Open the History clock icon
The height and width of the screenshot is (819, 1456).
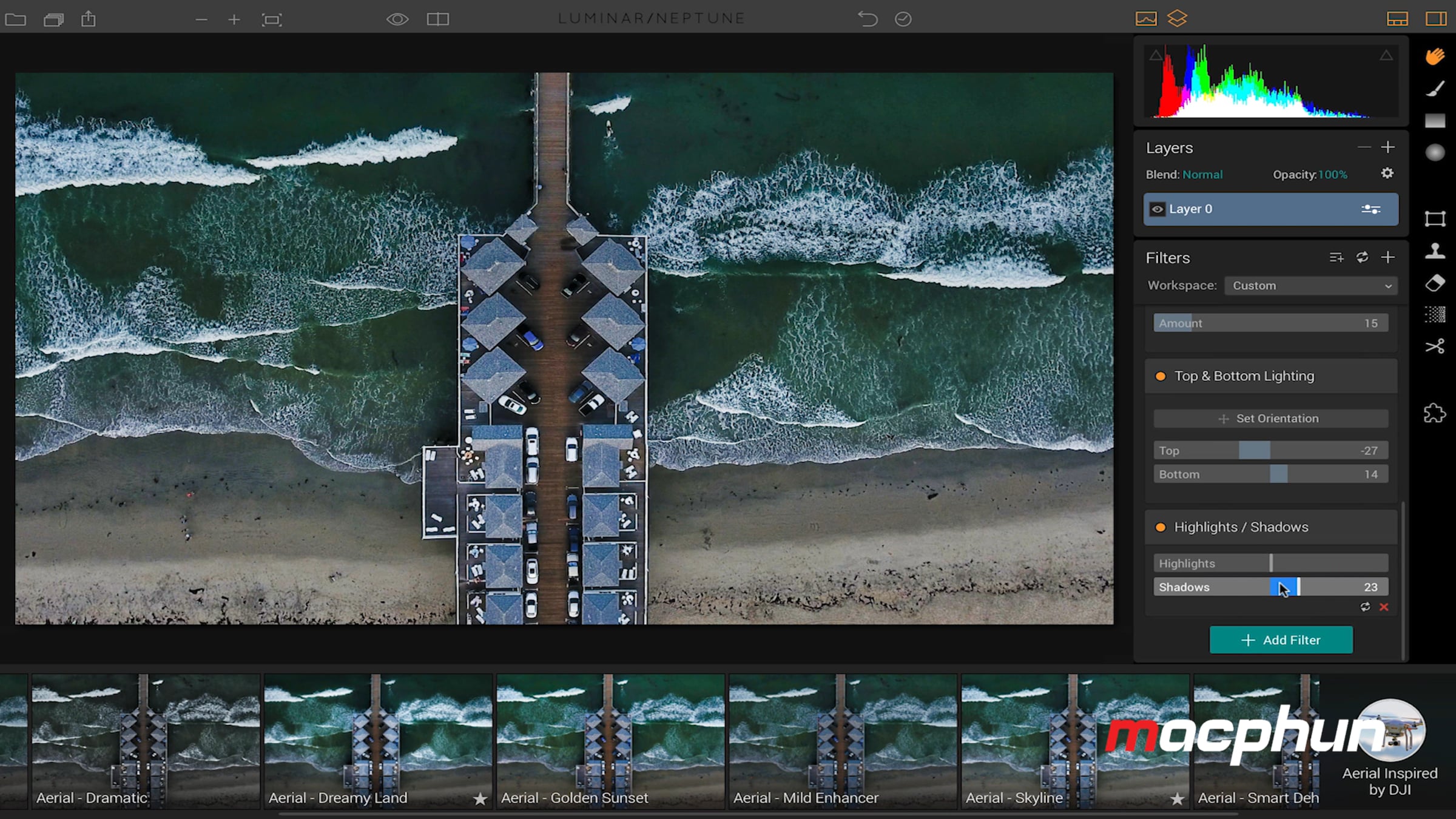coord(903,19)
